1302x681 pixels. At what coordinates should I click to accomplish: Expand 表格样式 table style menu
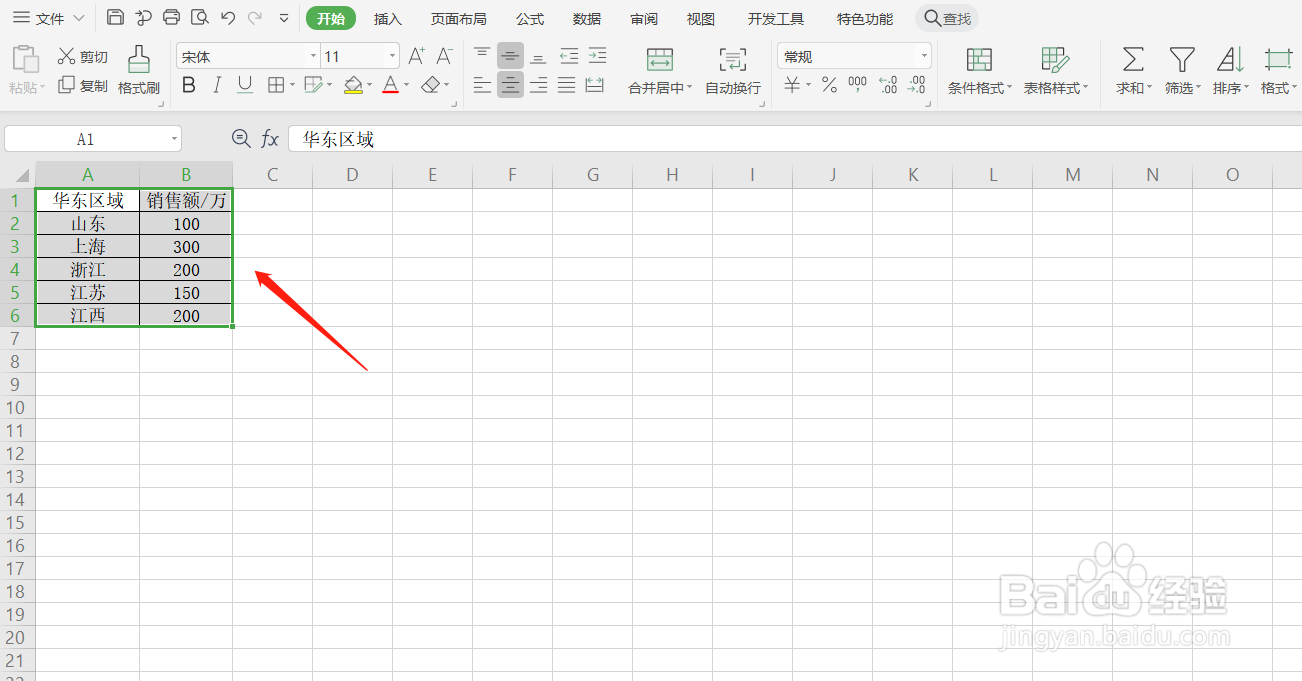tap(1085, 88)
